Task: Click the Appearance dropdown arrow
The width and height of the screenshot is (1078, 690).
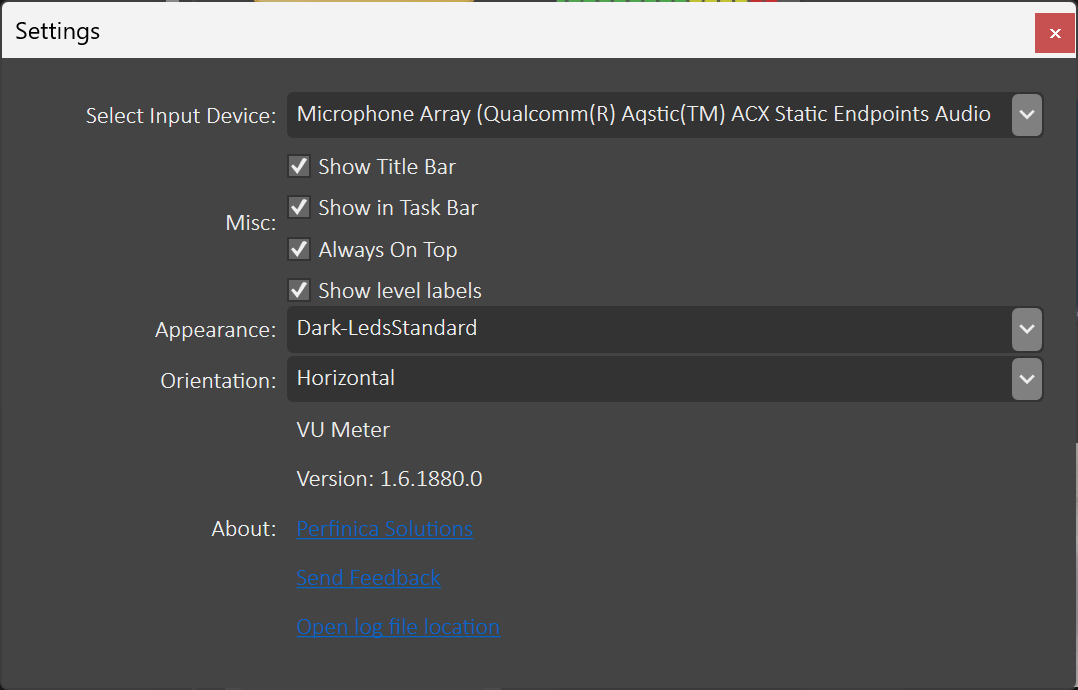Action: (x=1026, y=328)
